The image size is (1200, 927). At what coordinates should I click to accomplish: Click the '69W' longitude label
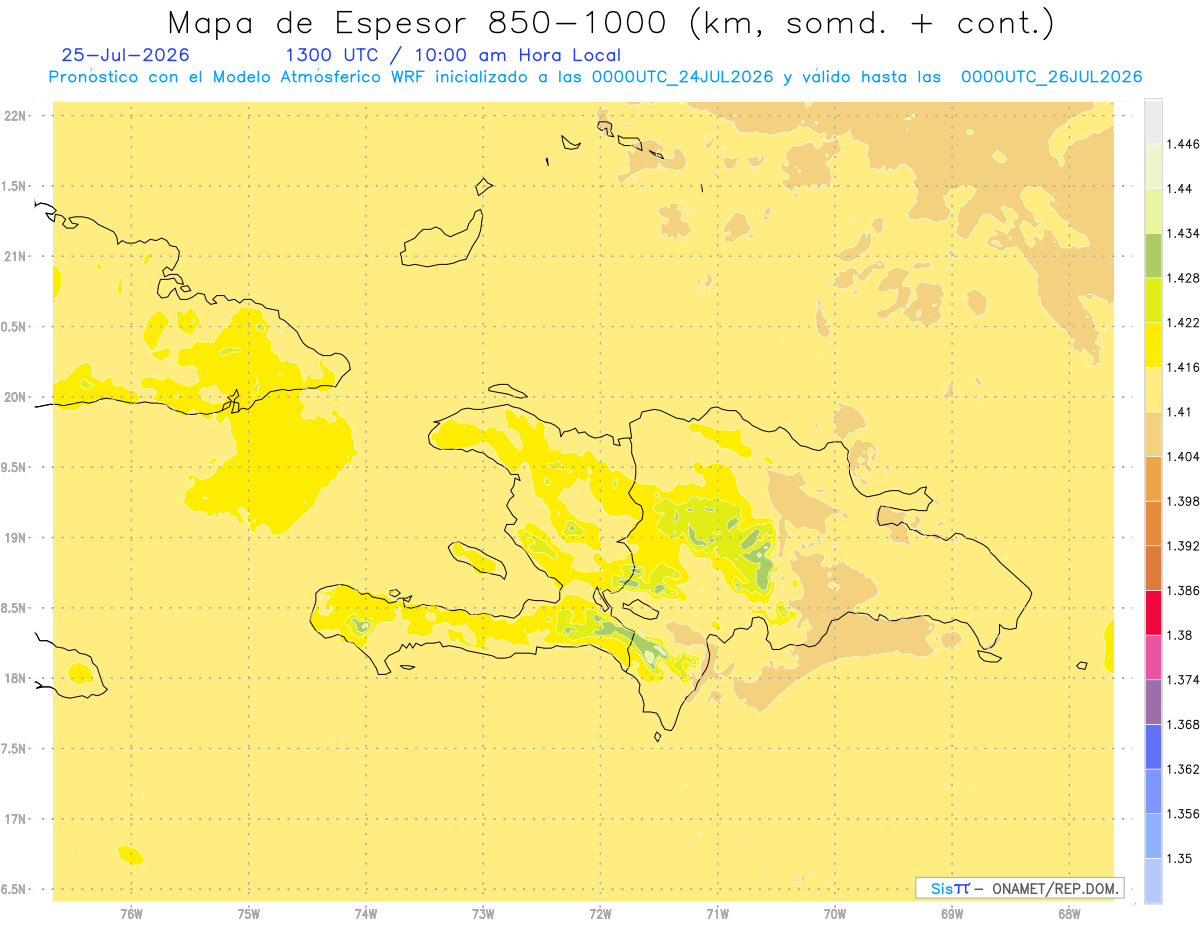tap(952, 914)
